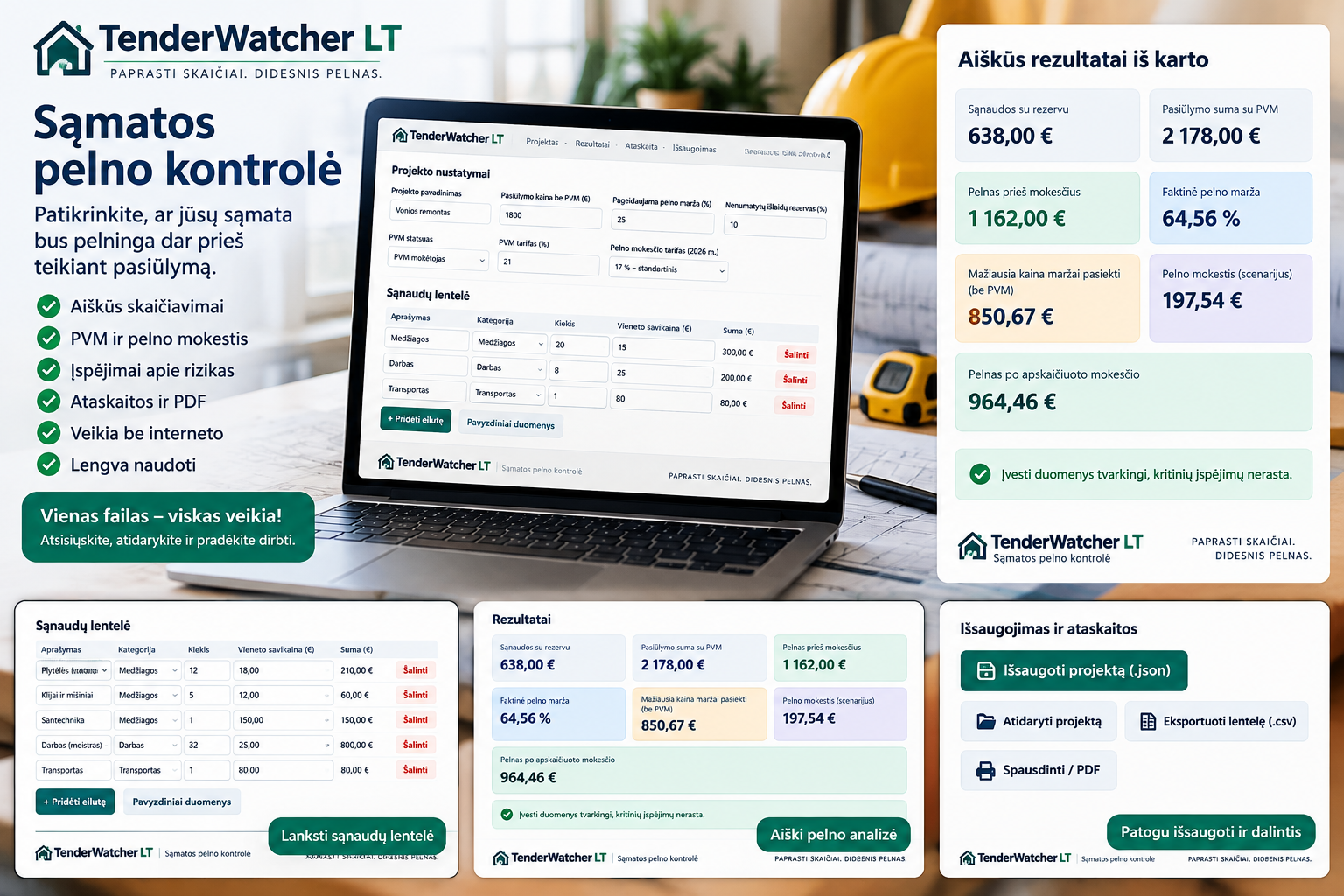This screenshot has height=896, width=1344.
Task: Click the Kiekis field in the Darbas (meistras) row
Action: point(207,745)
